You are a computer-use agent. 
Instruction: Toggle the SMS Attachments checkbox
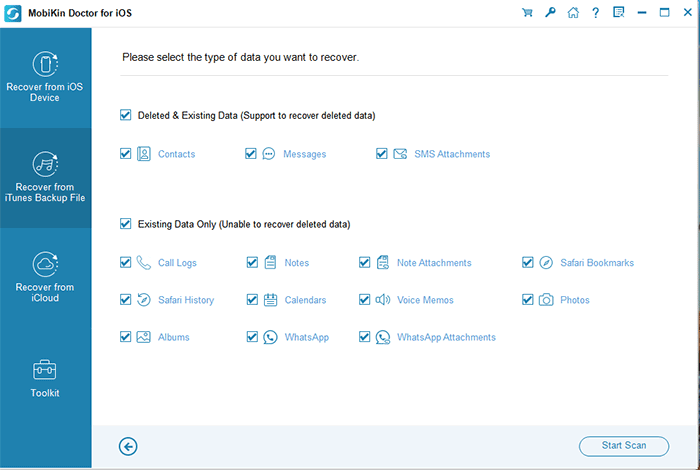[382, 154]
